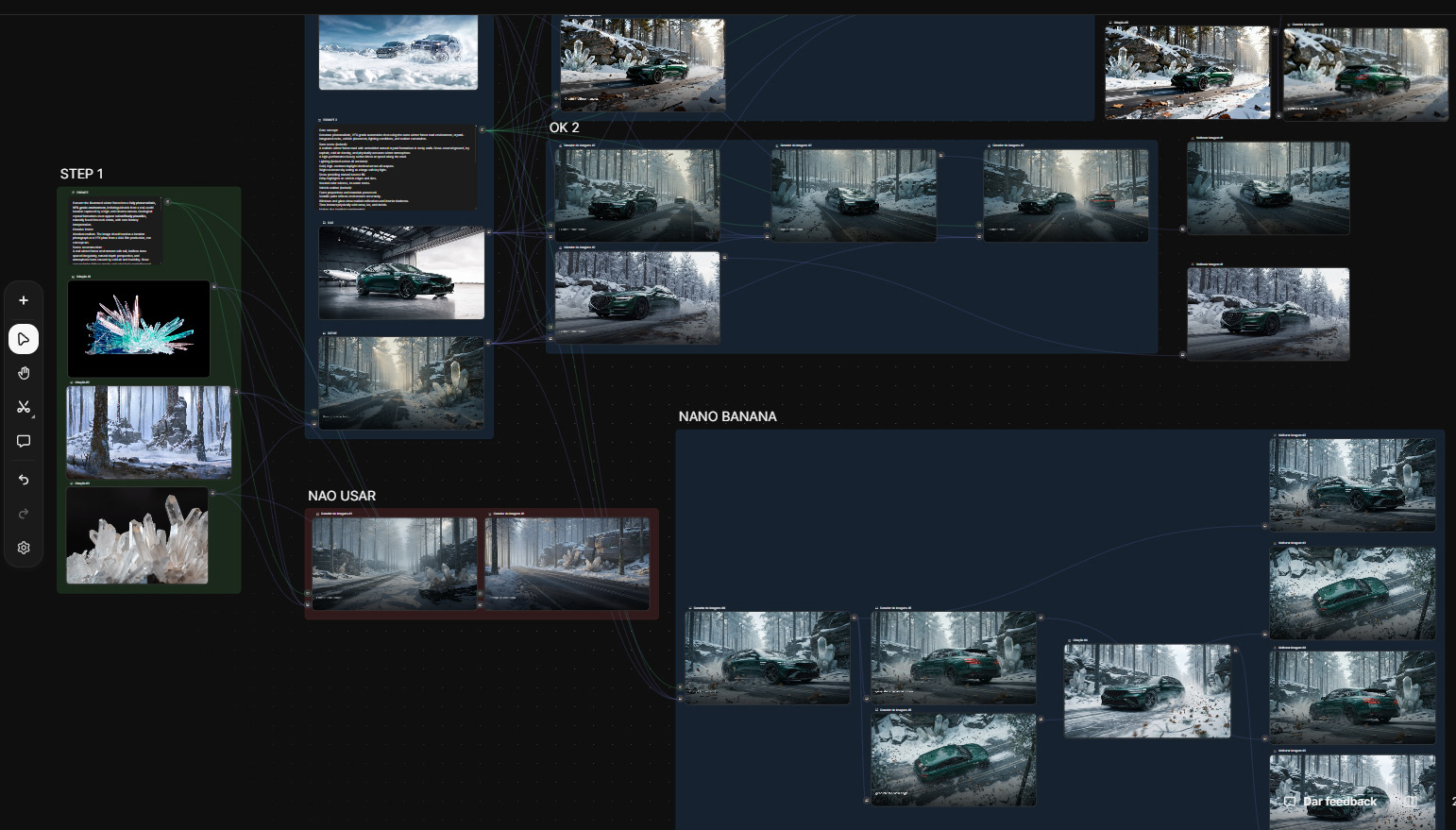Open the prompt text node in STEP 1
1456x830 pixels.
coord(116,229)
